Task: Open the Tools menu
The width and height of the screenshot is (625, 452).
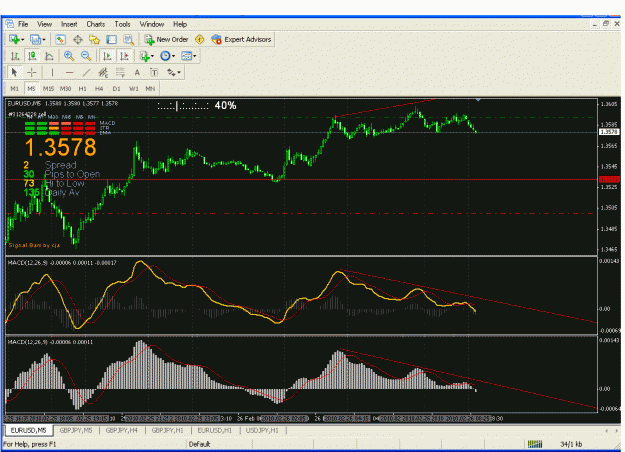Action: click(122, 24)
